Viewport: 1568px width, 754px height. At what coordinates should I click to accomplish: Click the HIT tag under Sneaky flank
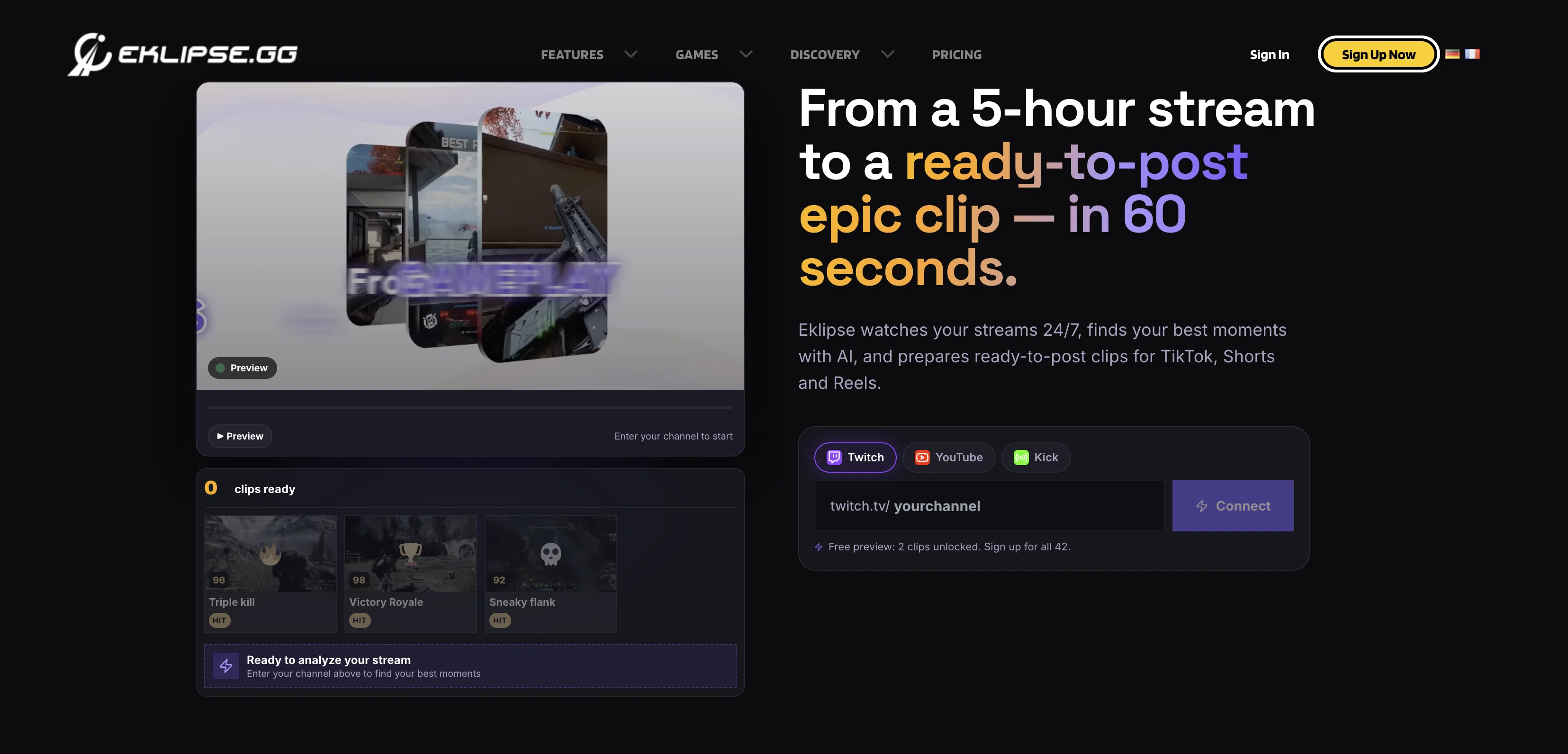[x=500, y=620]
